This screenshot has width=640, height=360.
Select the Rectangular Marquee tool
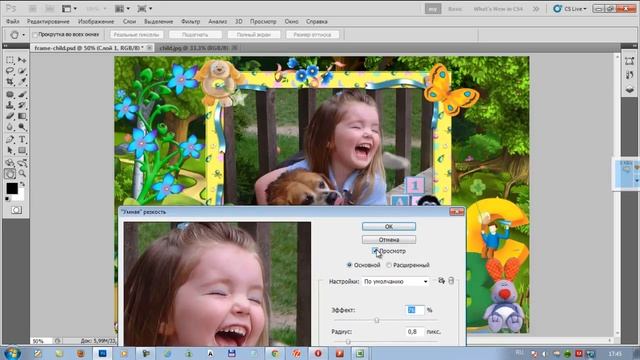[10, 60]
